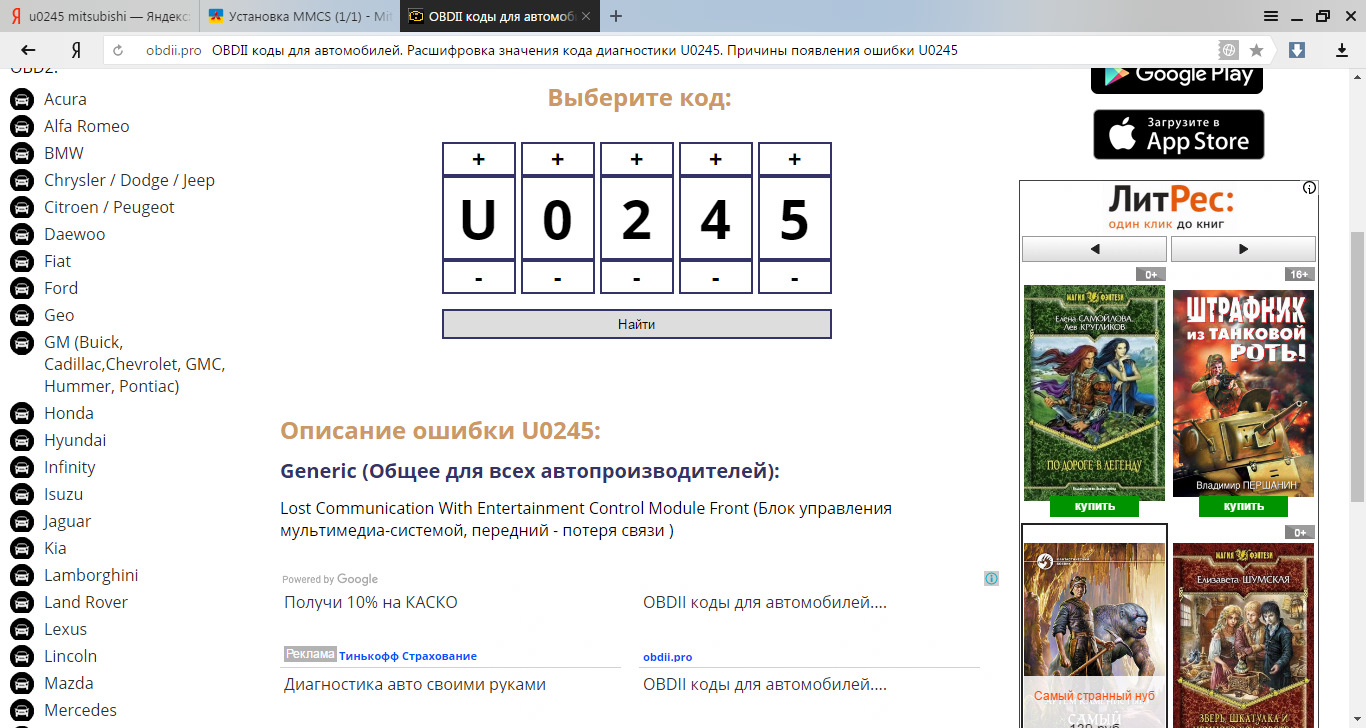Click the car icon beside Lexus
The width and height of the screenshot is (1366, 728).
point(21,629)
